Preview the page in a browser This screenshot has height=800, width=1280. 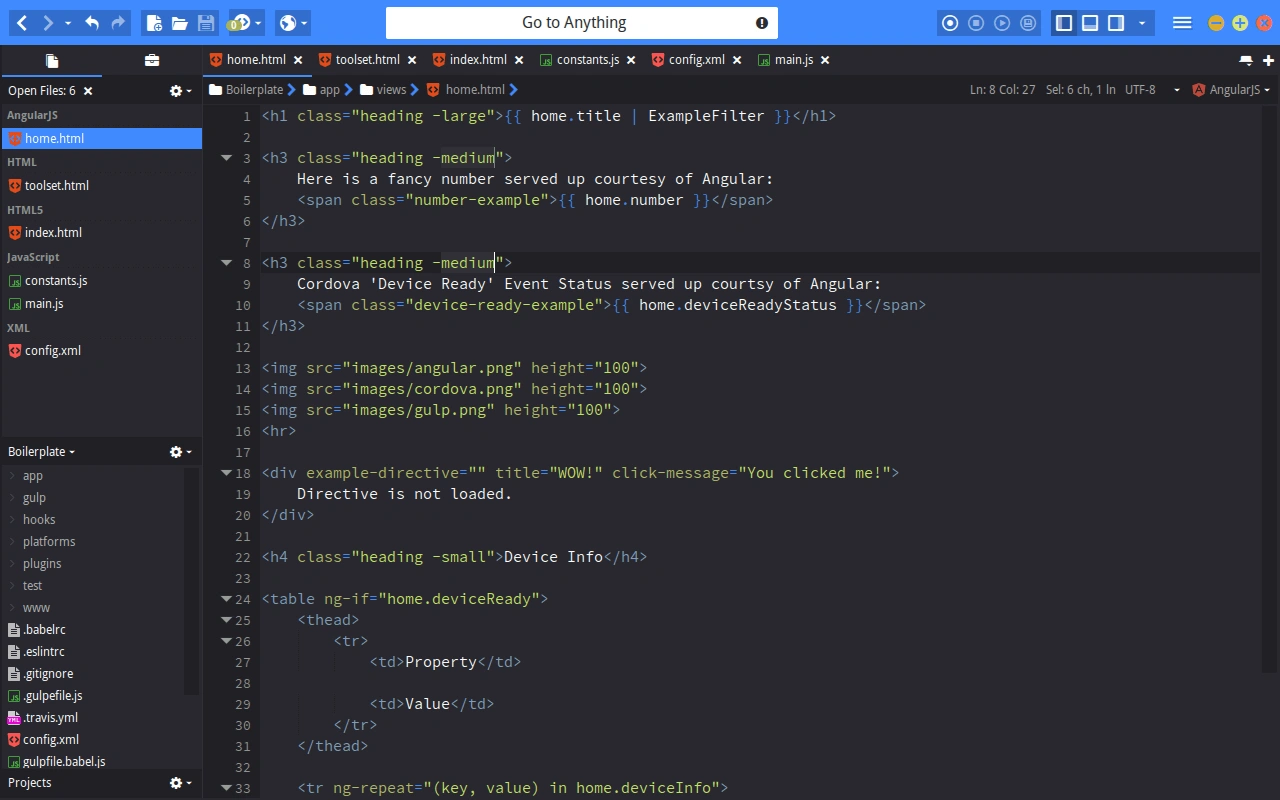point(286,22)
